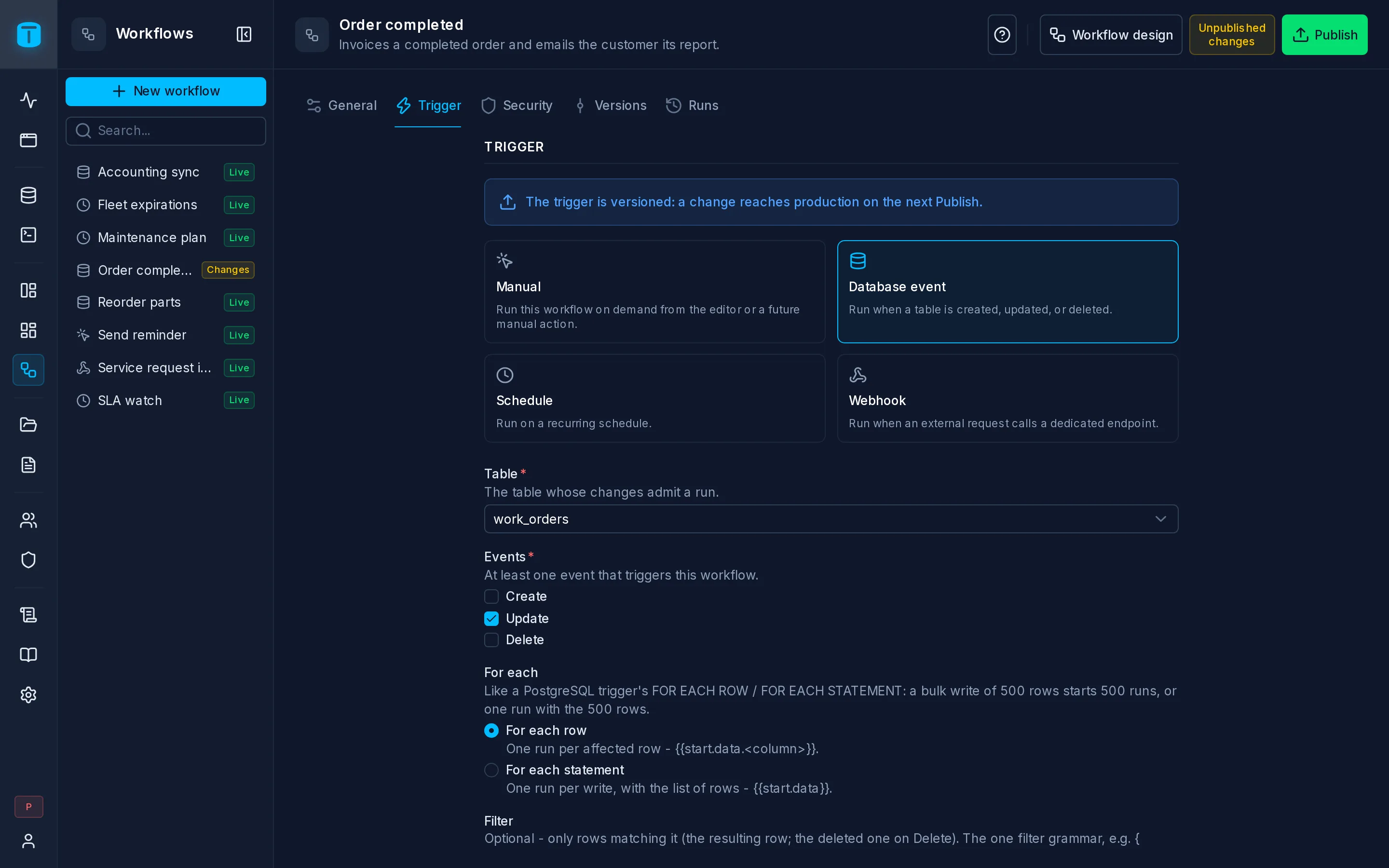The width and height of the screenshot is (1389, 868).
Task: Focus the workflow Search field
Action: tap(166, 131)
